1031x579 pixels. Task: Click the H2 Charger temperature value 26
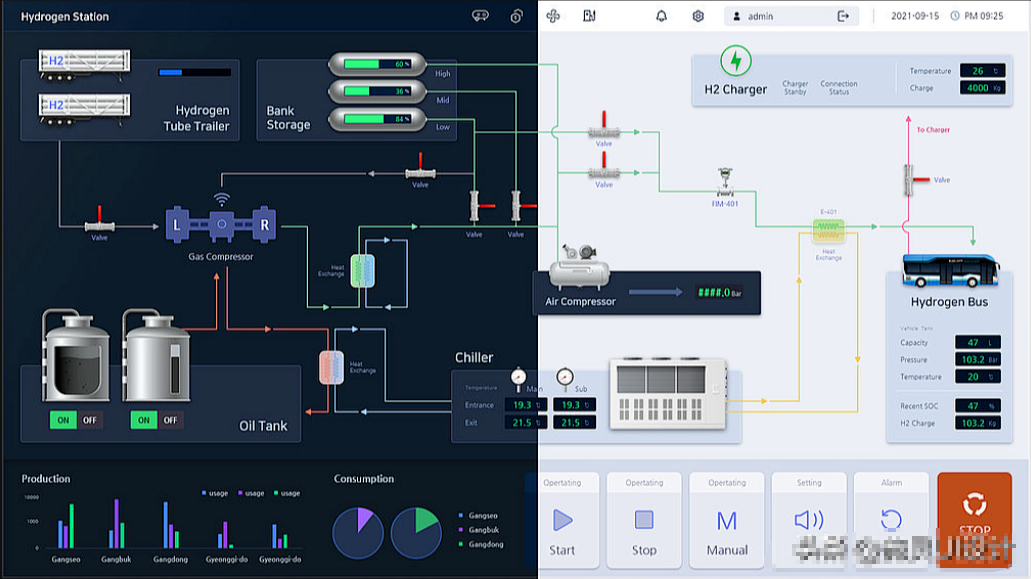(x=982, y=70)
